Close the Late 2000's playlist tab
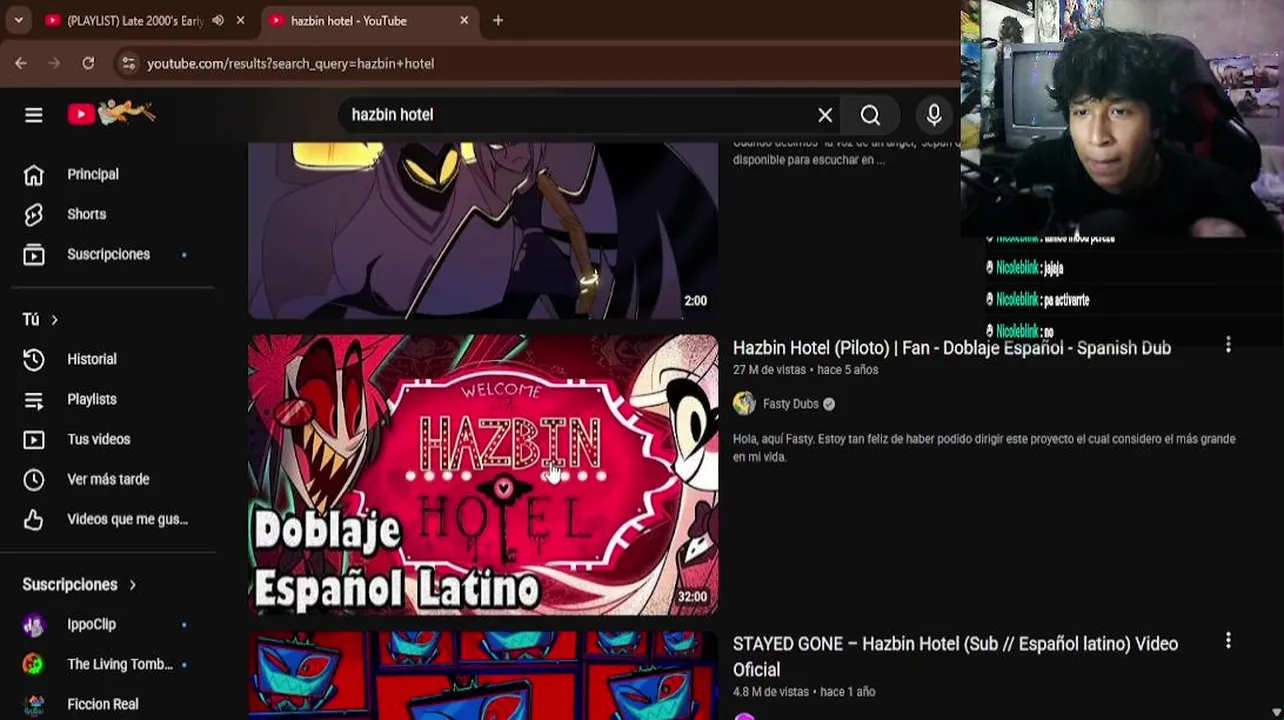Image resolution: width=1284 pixels, height=720 pixels. pos(240,20)
